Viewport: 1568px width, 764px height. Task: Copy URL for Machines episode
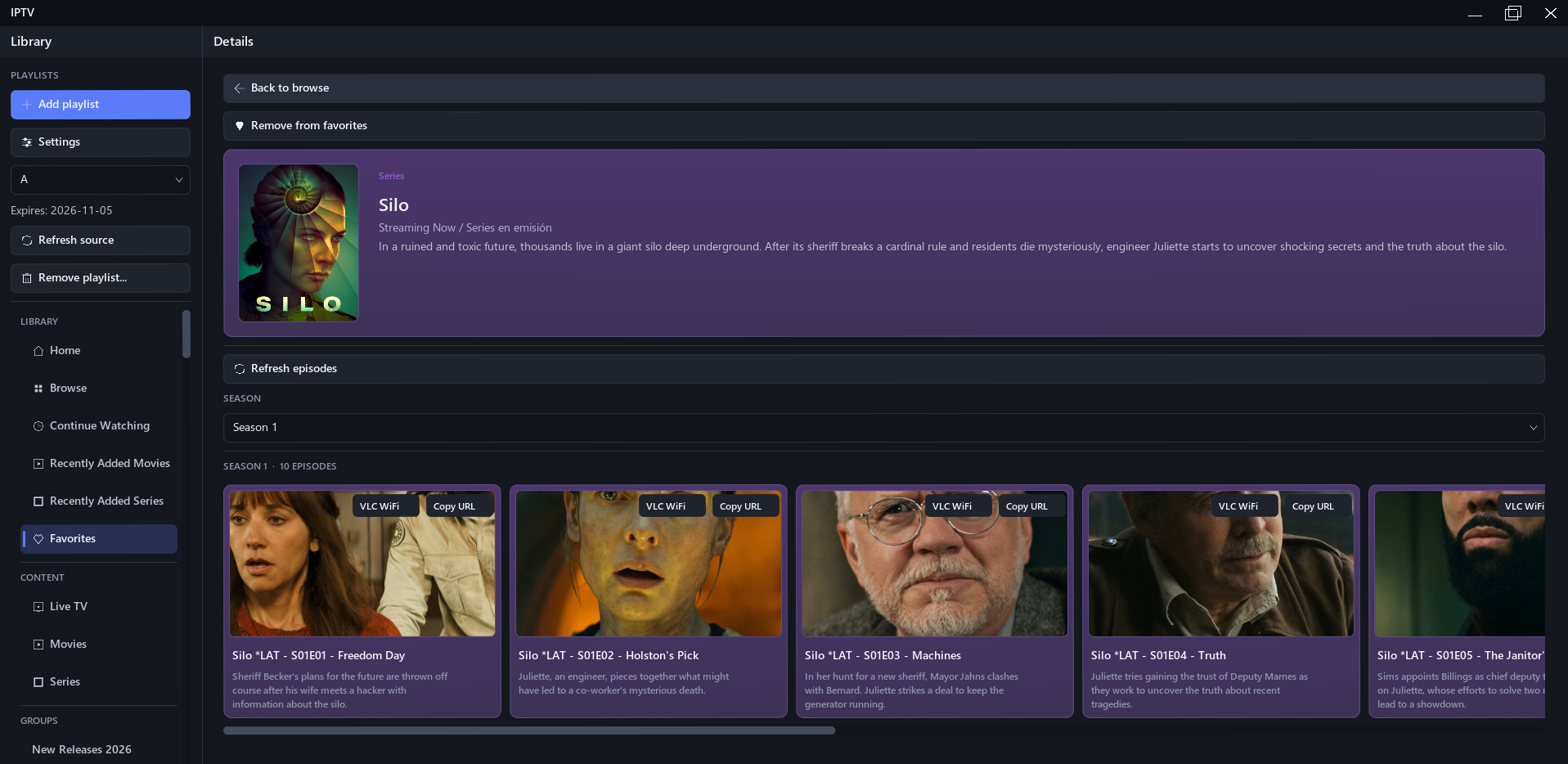(x=1033, y=506)
